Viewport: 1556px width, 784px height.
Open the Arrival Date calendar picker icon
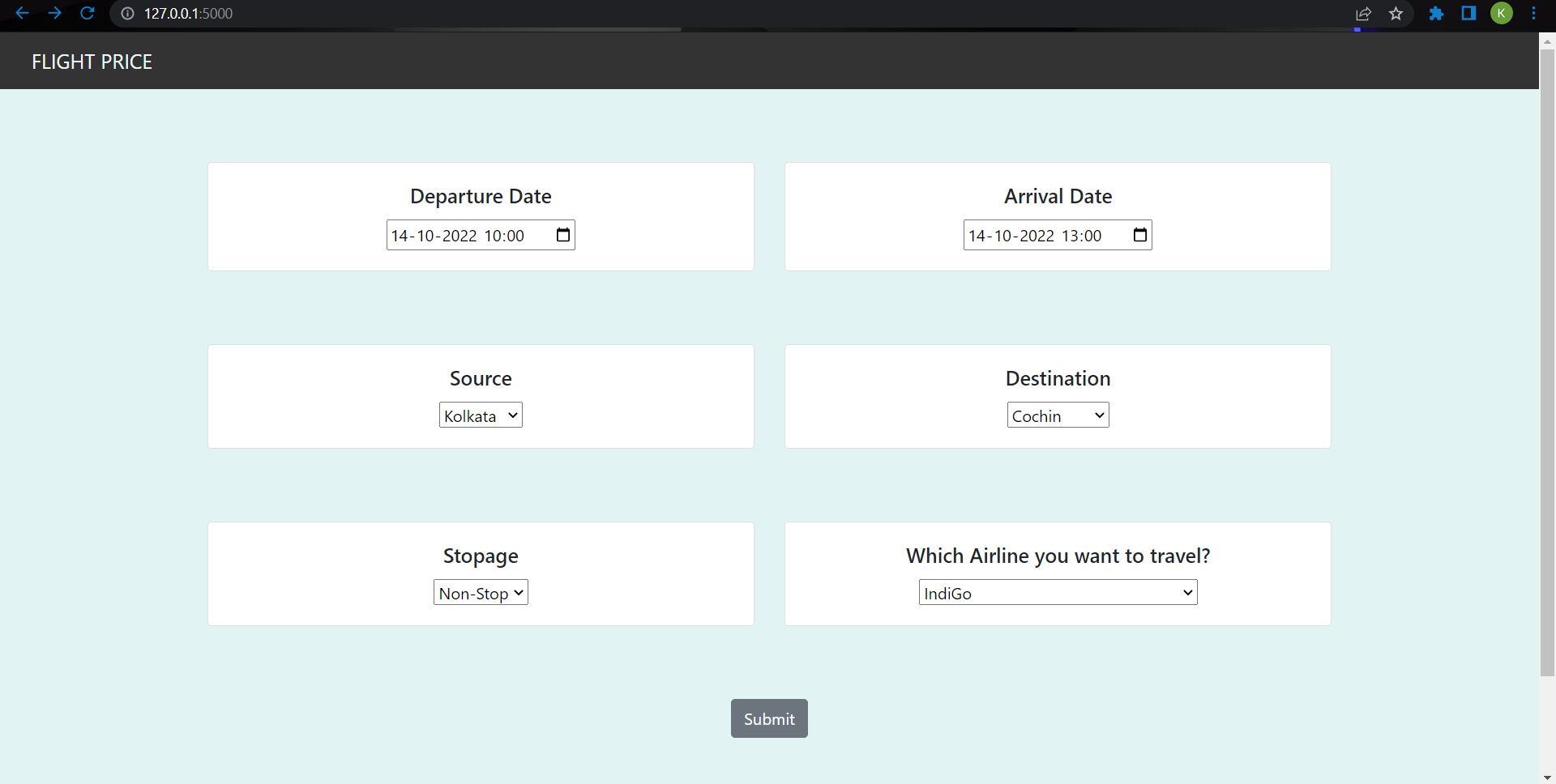click(1139, 235)
